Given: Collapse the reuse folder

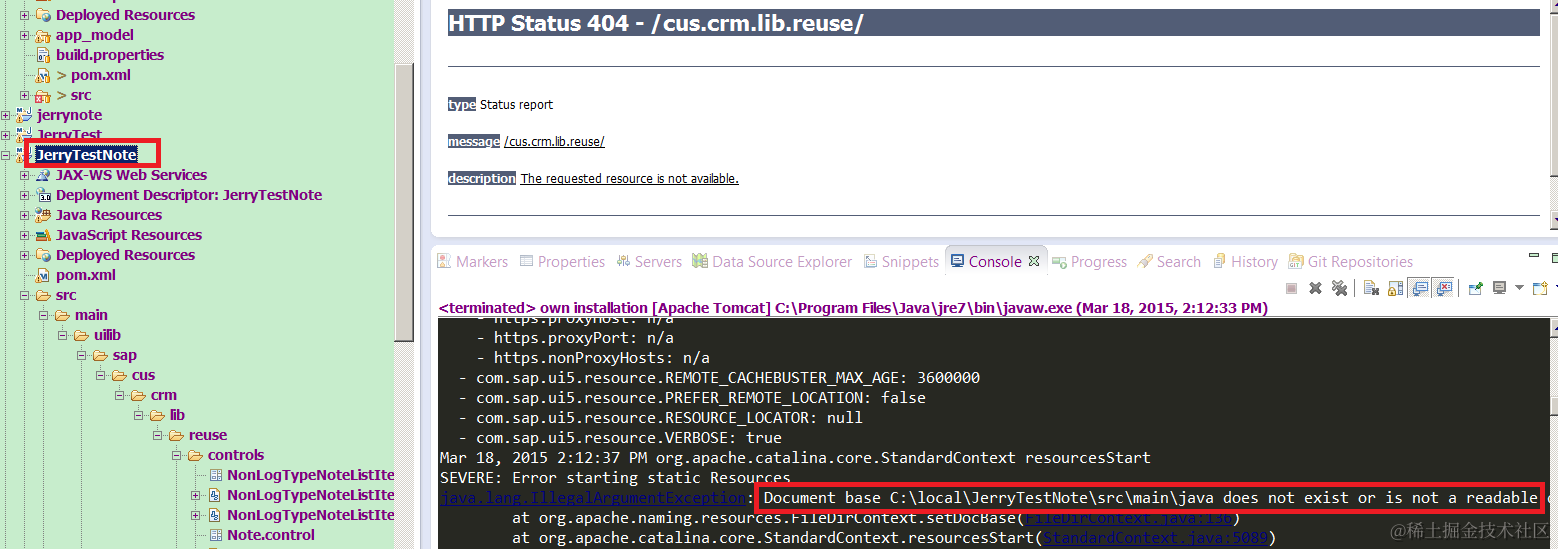Looking at the screenshot, I should tap(158, 435).
